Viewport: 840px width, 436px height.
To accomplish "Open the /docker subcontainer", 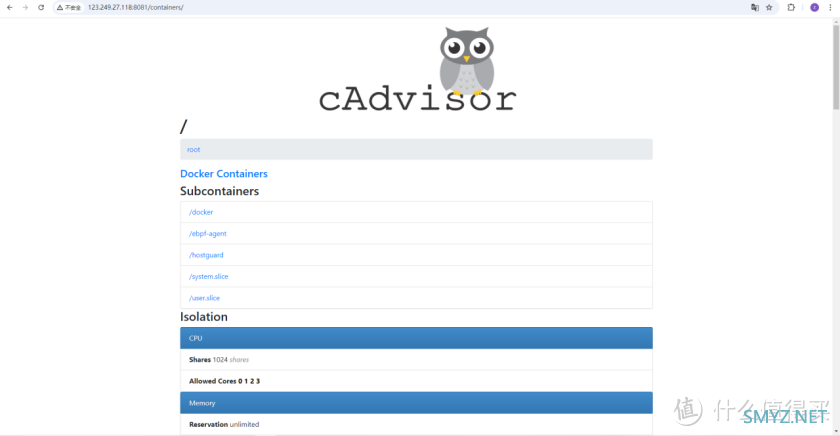I will click(x=201, y=212).
